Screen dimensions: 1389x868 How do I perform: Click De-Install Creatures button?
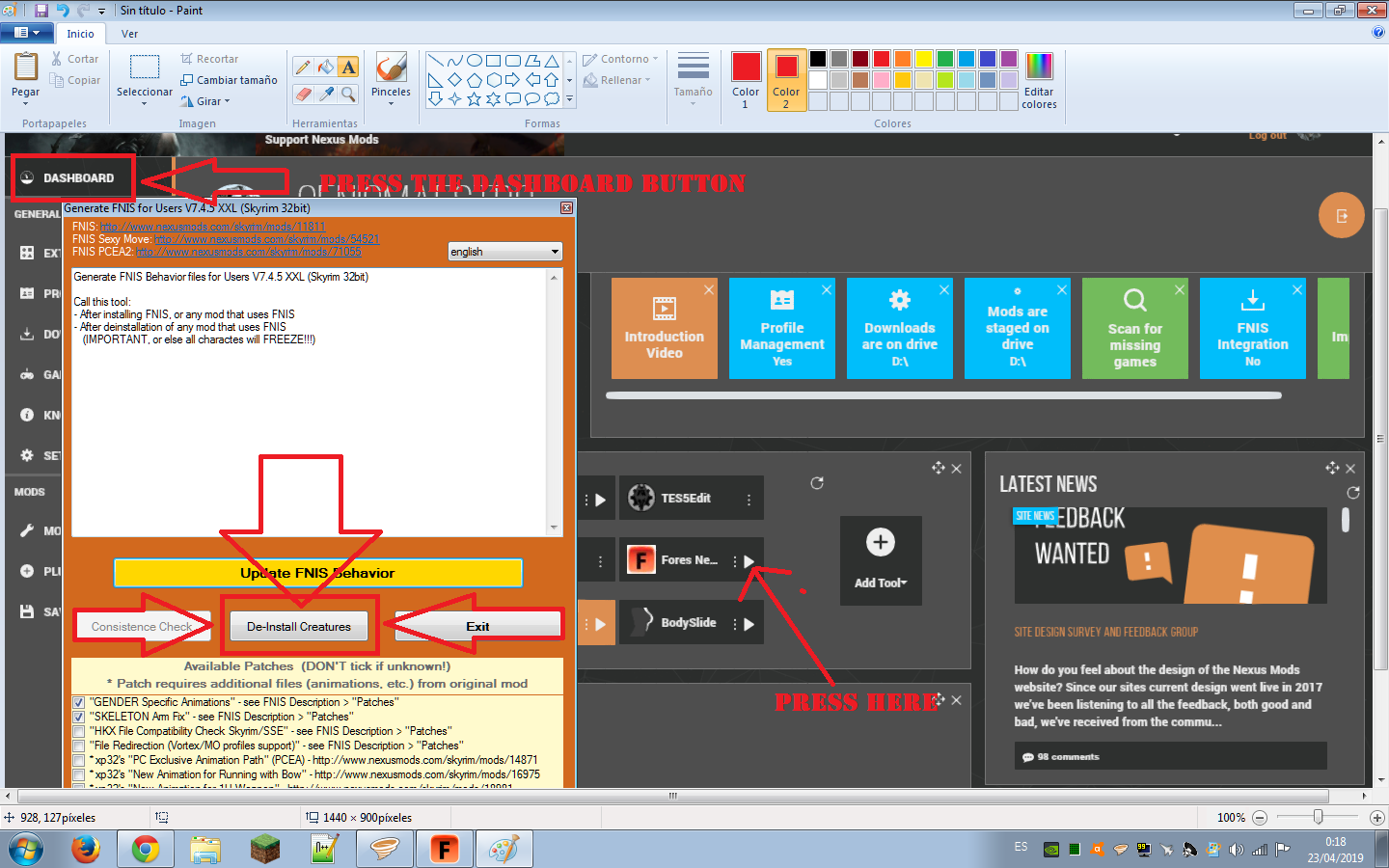pos(299,627)
